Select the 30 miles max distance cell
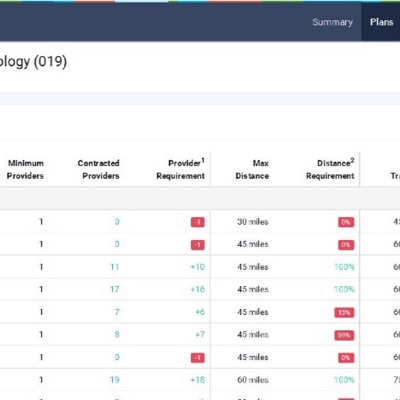 pyautogui.click(x=253, y=222)
